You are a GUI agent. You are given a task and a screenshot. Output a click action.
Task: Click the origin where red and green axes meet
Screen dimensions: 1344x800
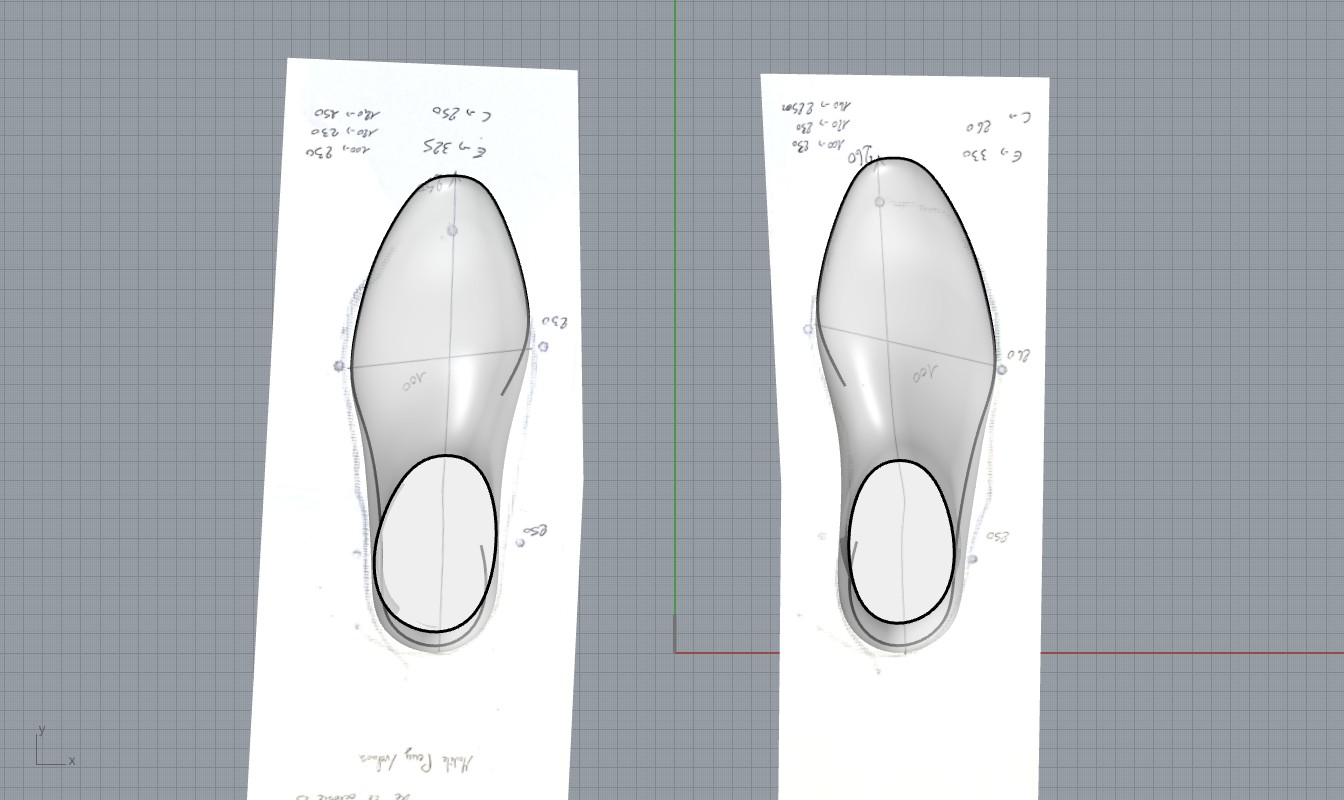675,653
